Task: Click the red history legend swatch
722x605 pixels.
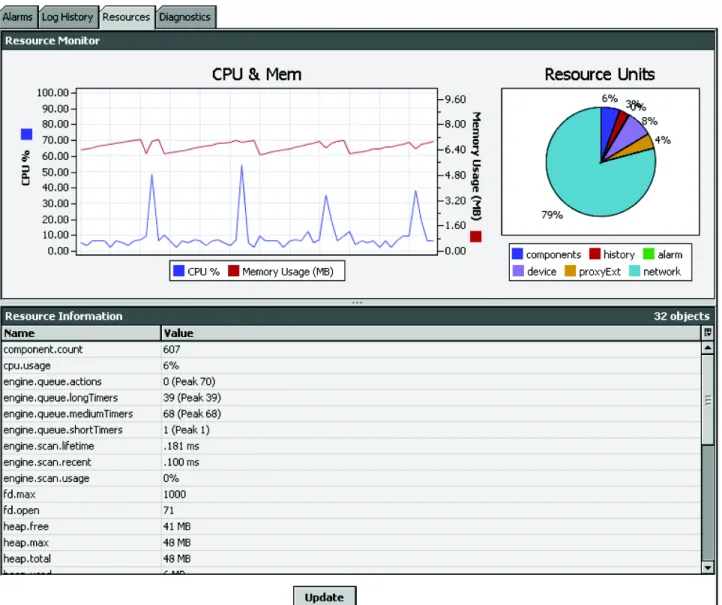Action: [x=594, y=254]
